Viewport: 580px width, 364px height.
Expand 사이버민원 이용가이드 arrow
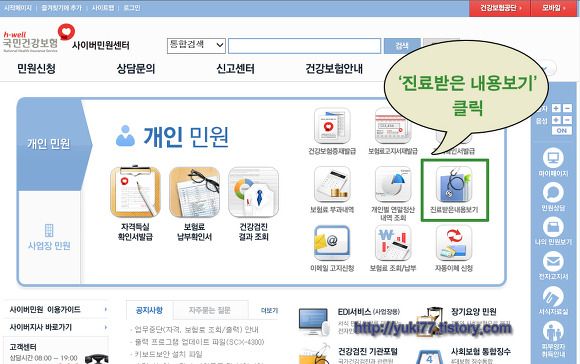pyautogui.click(x=106, y=309)
